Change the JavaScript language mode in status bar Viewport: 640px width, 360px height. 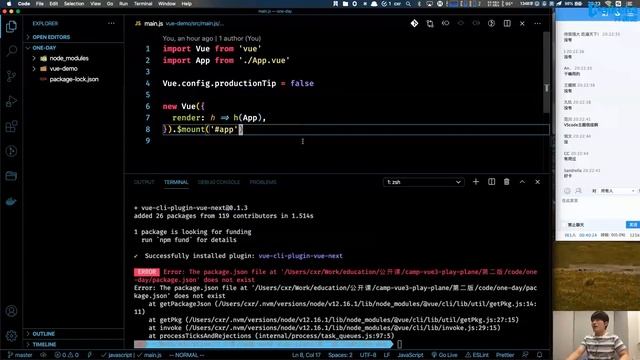tap(410, 355)
